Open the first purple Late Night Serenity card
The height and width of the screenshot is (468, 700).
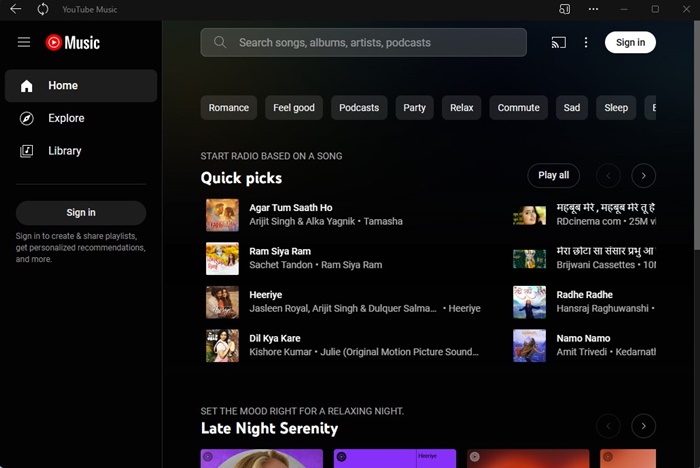(262, 459)
